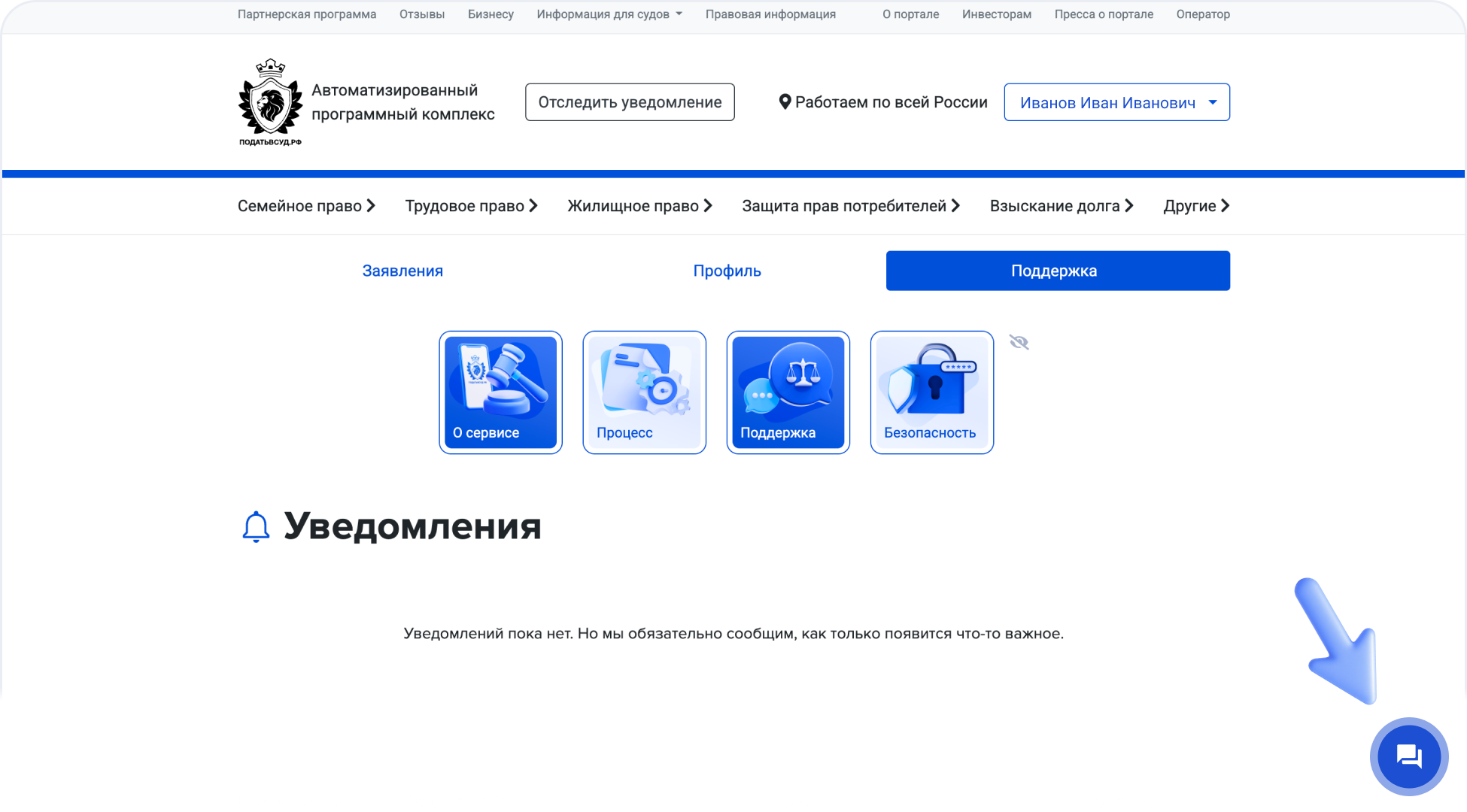The height and width of the screenshot is (812, 1467).
Task: Open the chat support bubble icon
Action: [x=1408, y=756]
